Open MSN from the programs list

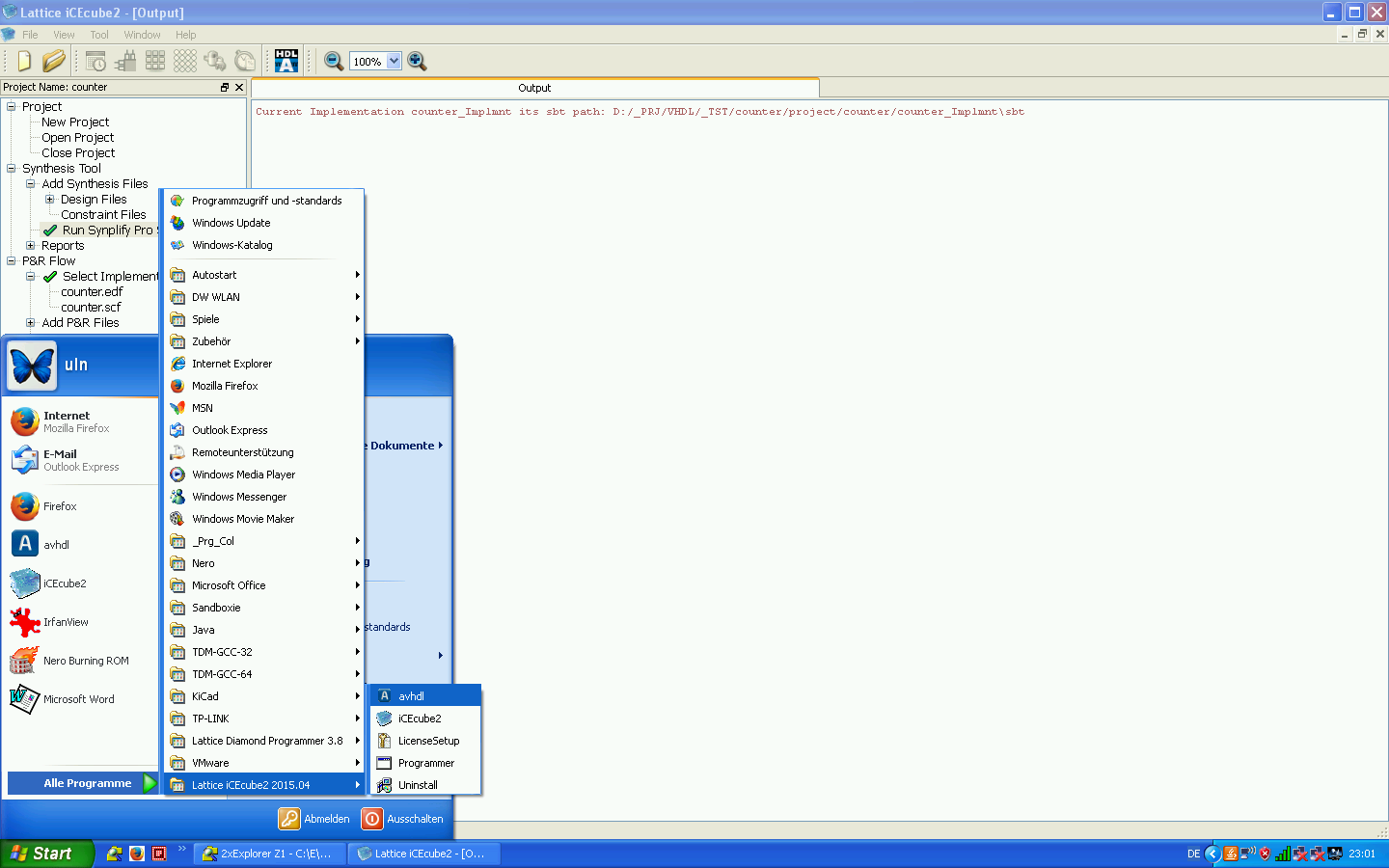tap(263, 408)
